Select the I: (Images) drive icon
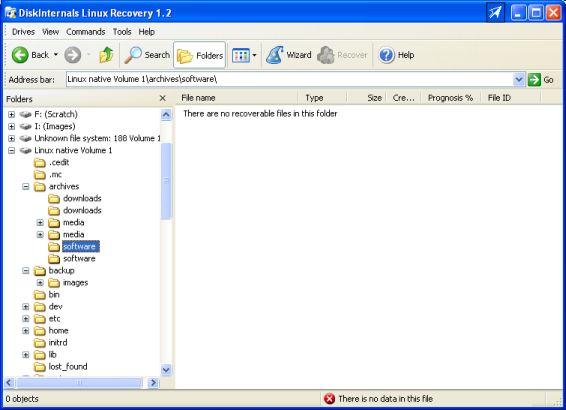The image size is (566, 410). (x=26, y=126)
